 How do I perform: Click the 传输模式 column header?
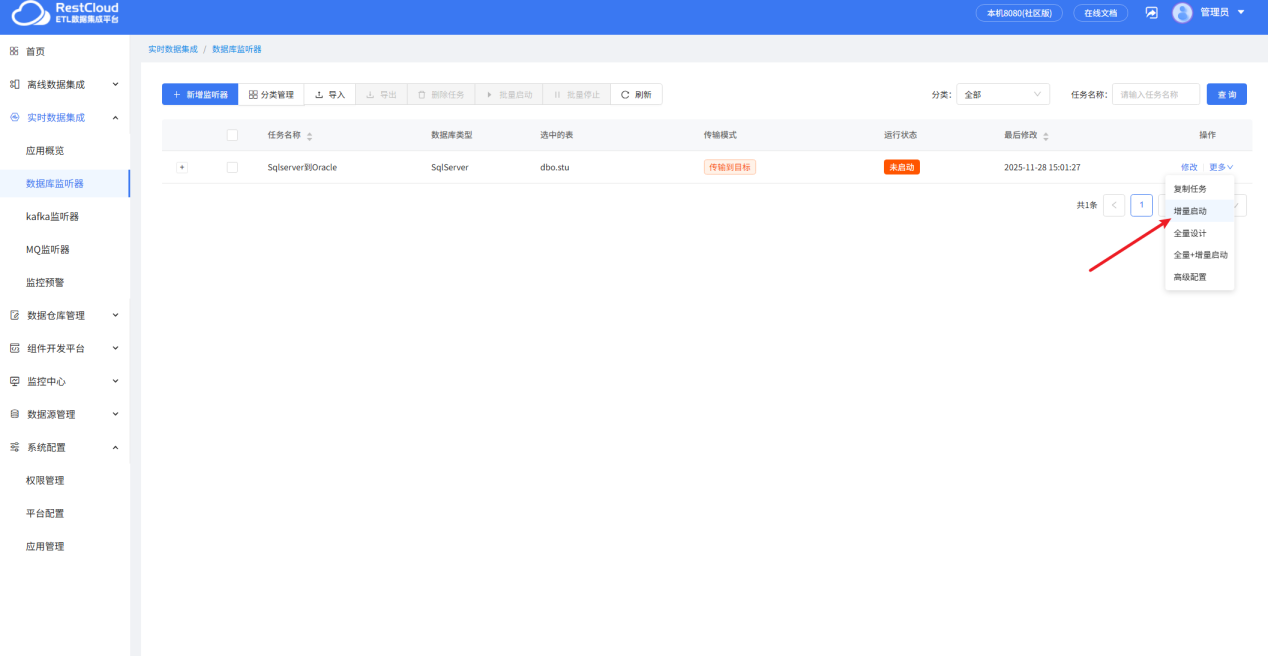pos(720,135)
